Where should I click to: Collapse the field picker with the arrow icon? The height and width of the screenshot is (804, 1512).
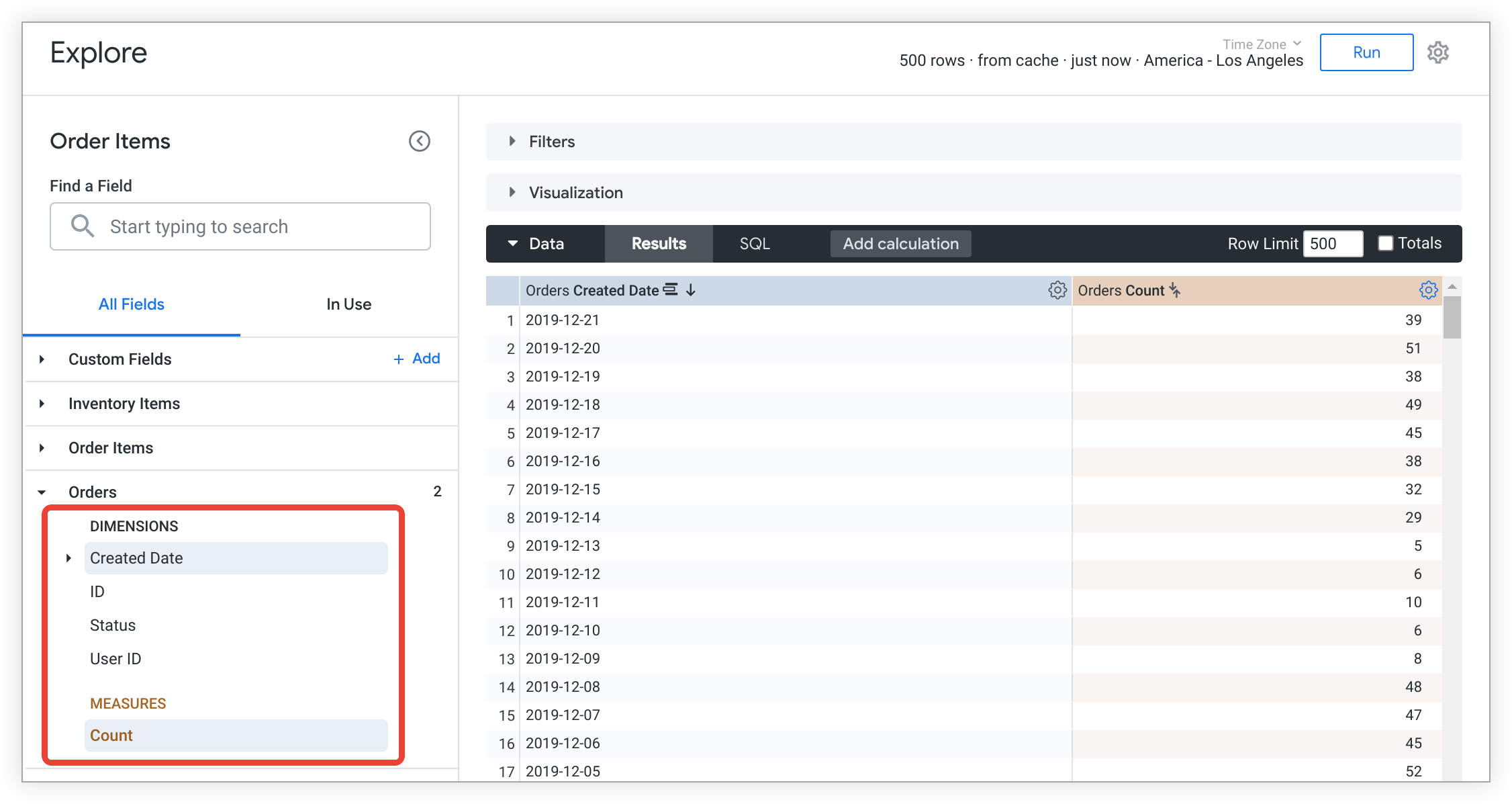point(420,141)
